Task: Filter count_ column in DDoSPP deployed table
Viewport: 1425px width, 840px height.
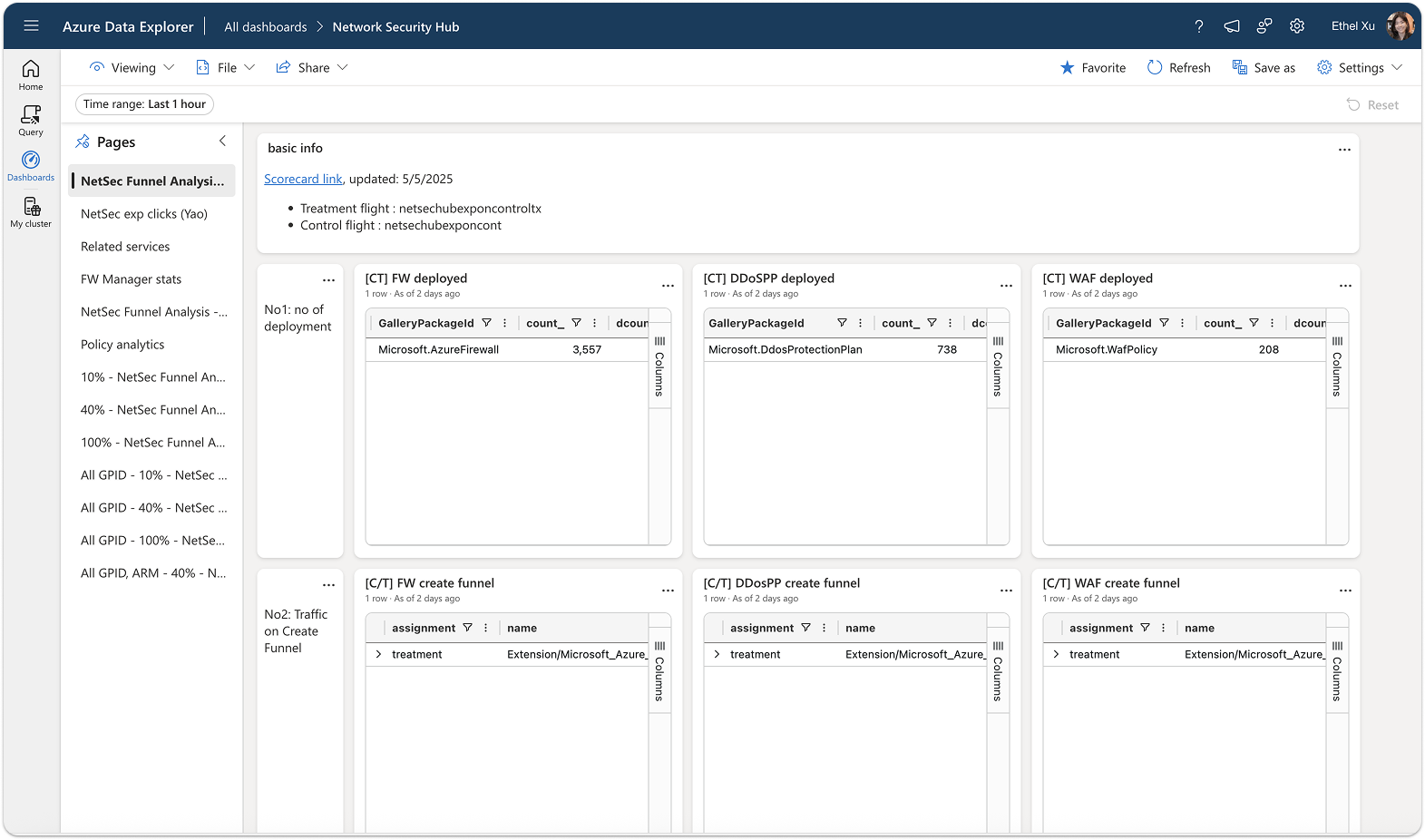Action: click(932, 323)
